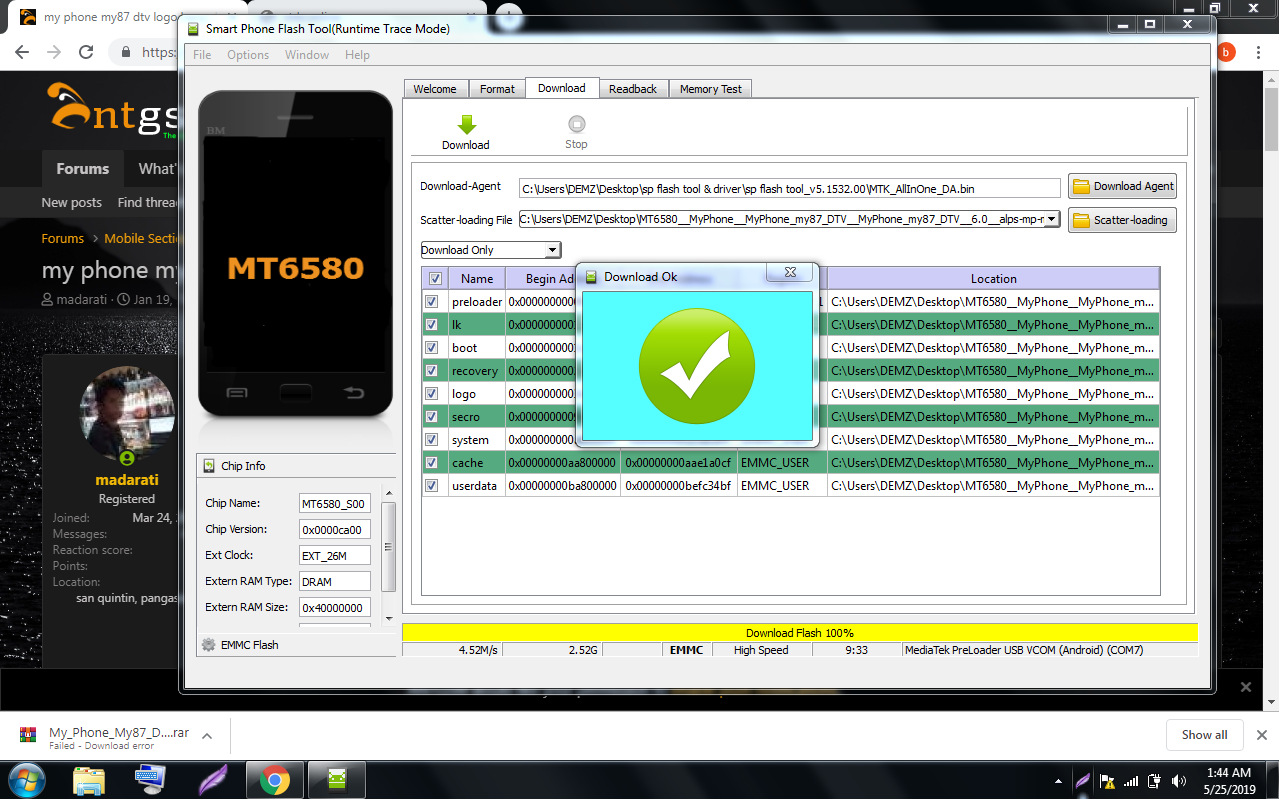
Task: Open options arrow for failed rar download
Action: click(x=207, y=736)
